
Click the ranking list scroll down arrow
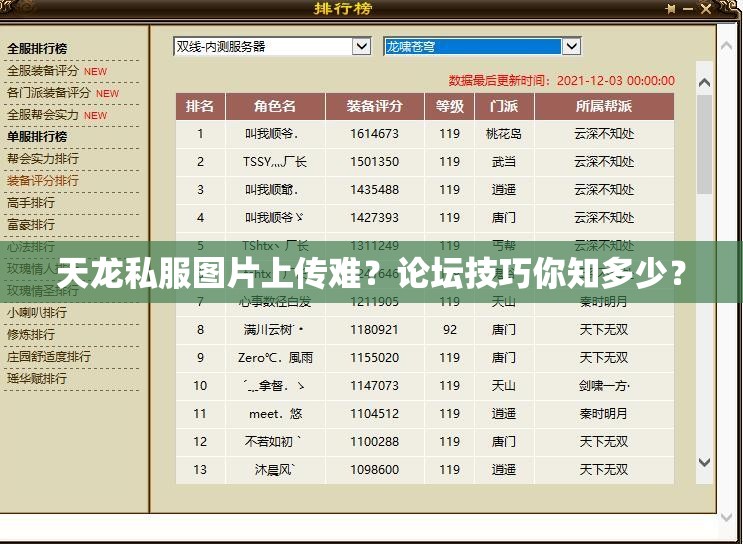point(705,462)
